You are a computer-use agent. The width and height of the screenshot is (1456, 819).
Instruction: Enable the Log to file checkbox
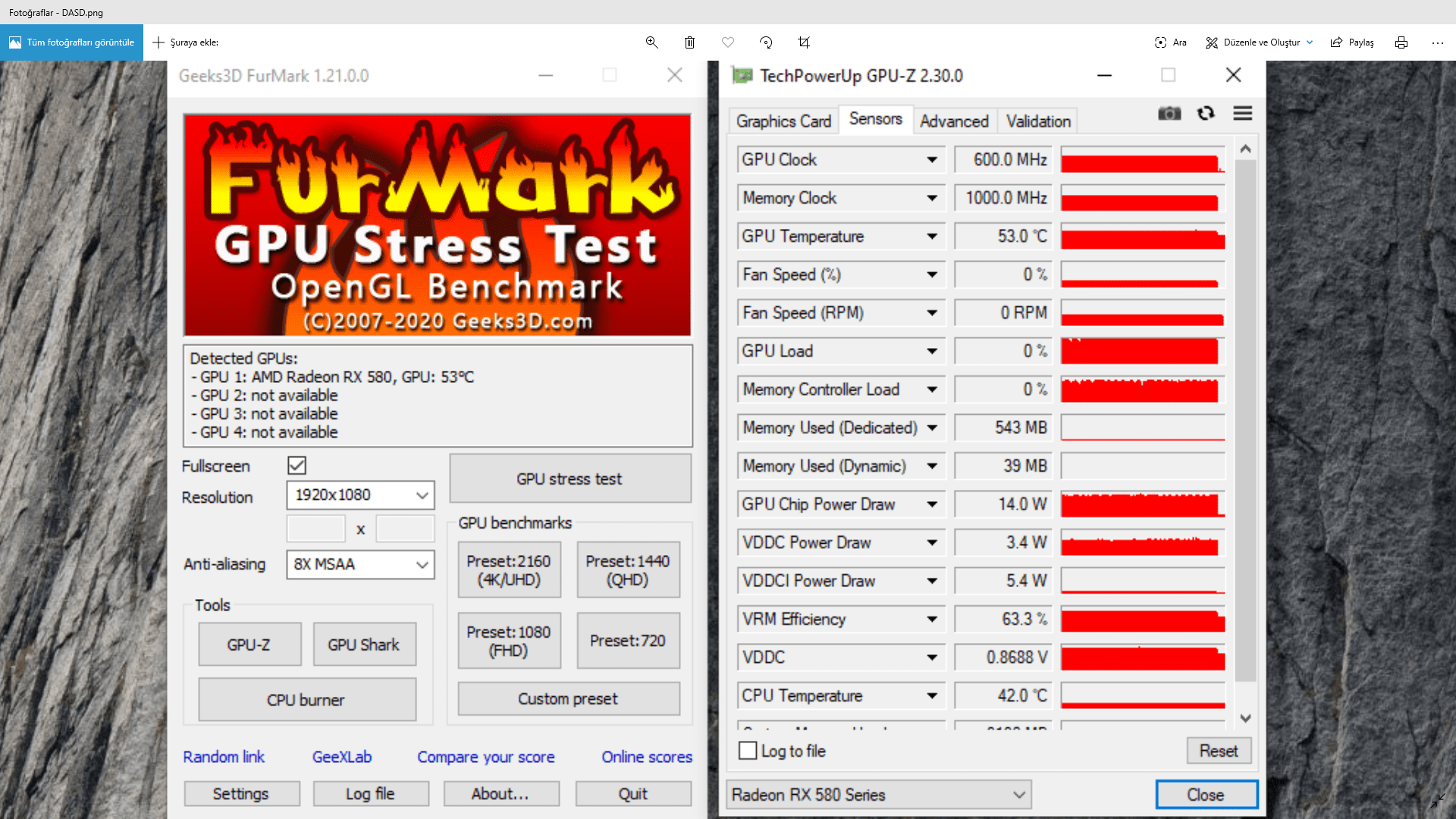[x=748, y=751]
